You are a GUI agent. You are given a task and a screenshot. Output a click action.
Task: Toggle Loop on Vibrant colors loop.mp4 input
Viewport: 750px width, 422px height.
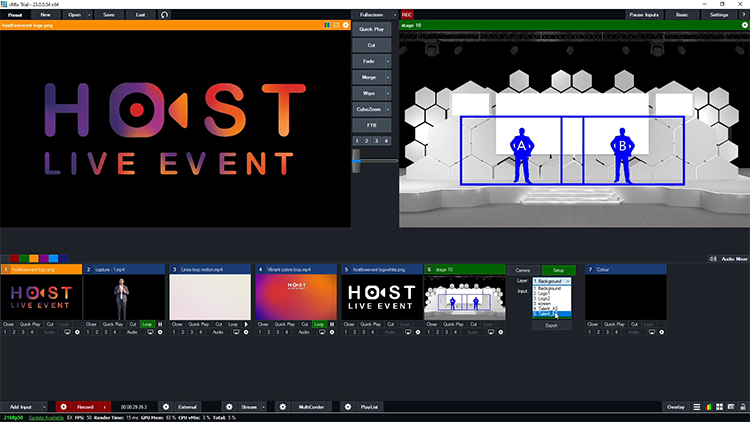319,324
